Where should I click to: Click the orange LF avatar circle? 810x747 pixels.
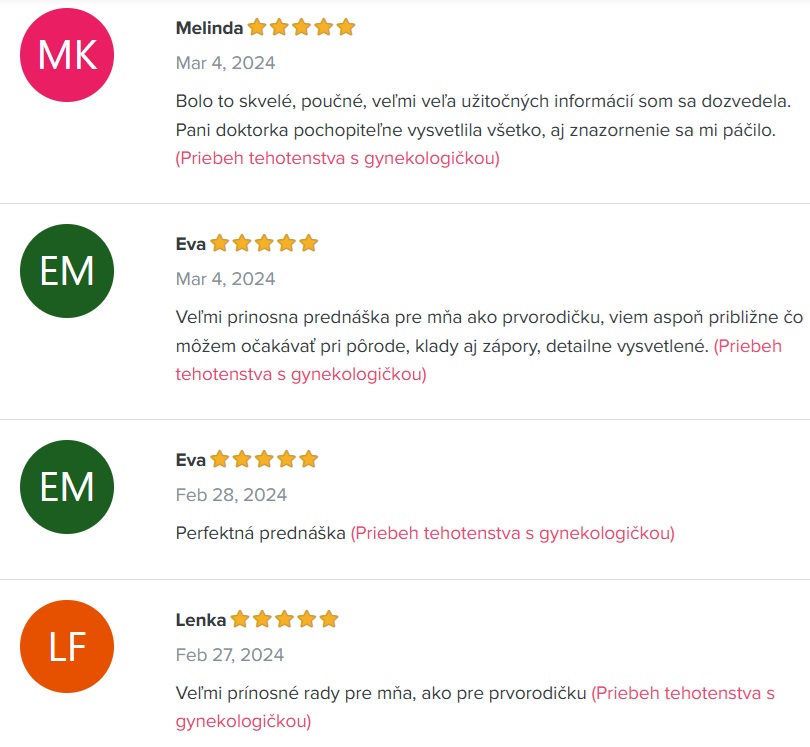click(67, 646)
